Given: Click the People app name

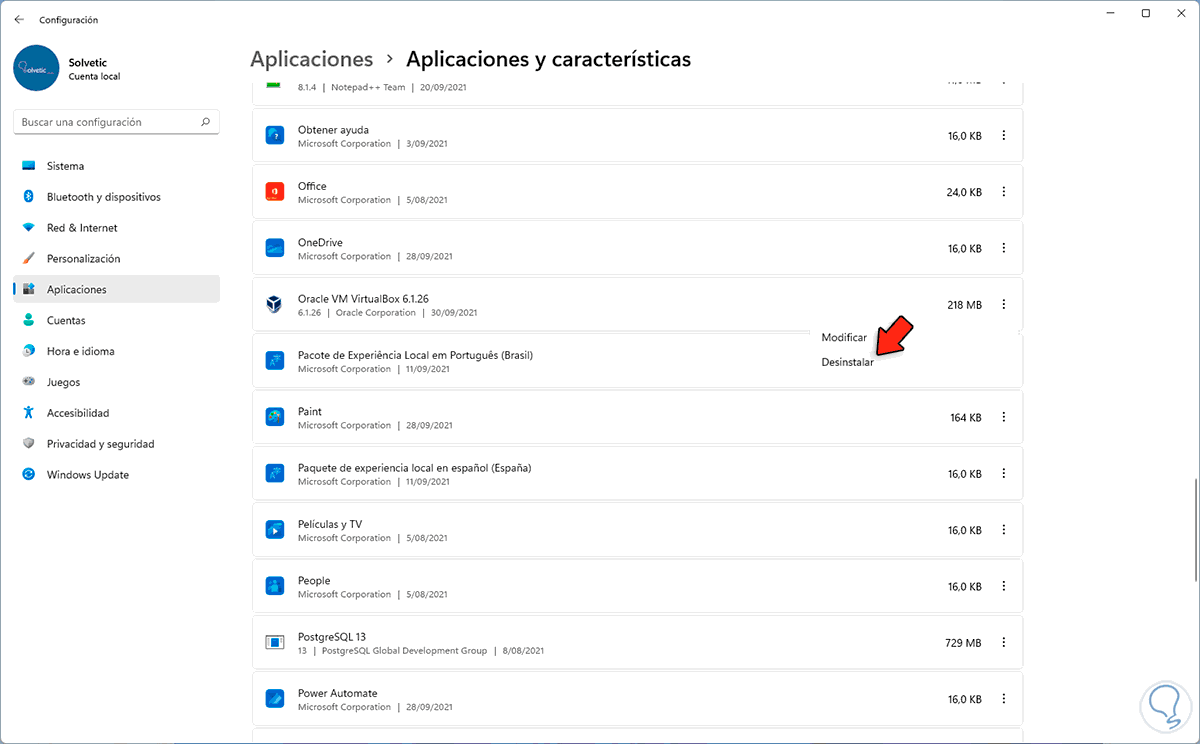Looking at the screenshot, I should (314, 581).
